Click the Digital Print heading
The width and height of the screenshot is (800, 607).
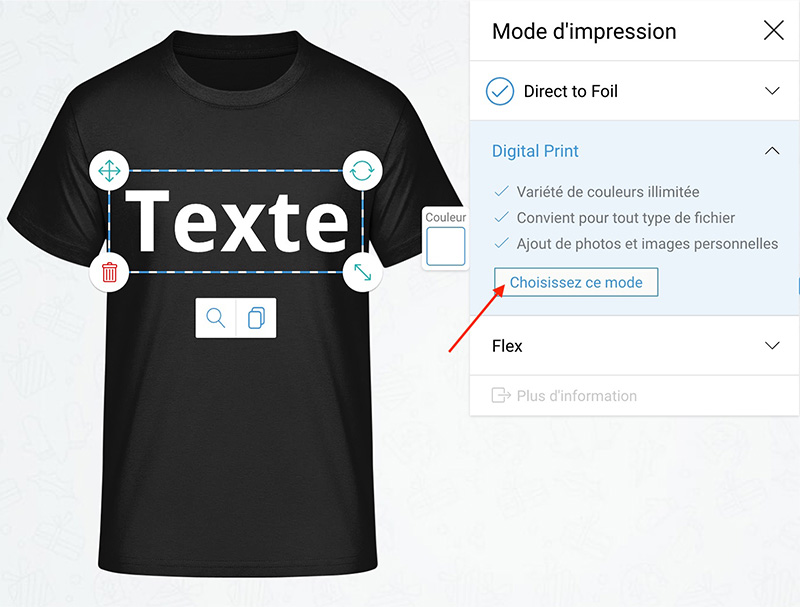coord(535,151)
